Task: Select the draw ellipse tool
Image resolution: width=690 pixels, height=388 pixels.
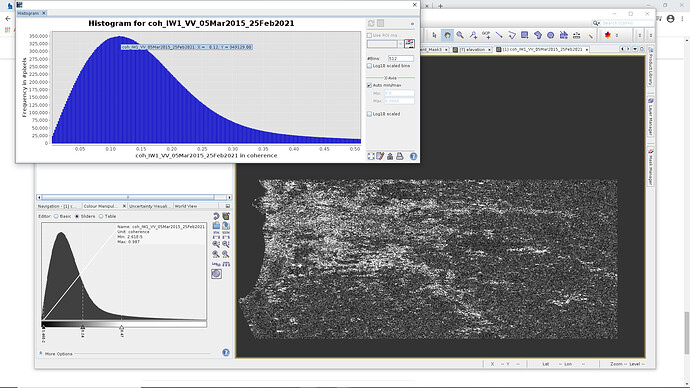Action: coord(551,35)
